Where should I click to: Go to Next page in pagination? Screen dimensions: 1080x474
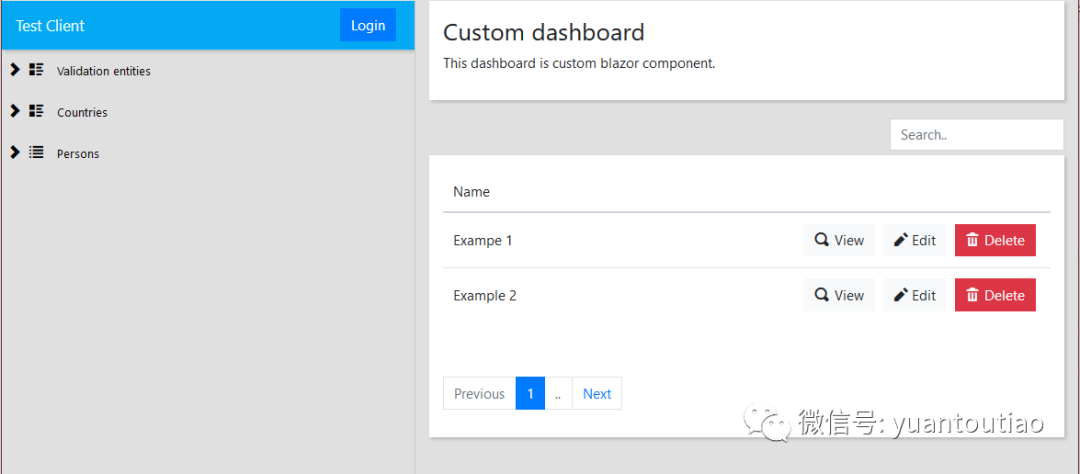pyautogui.click(x=596, y=393)
